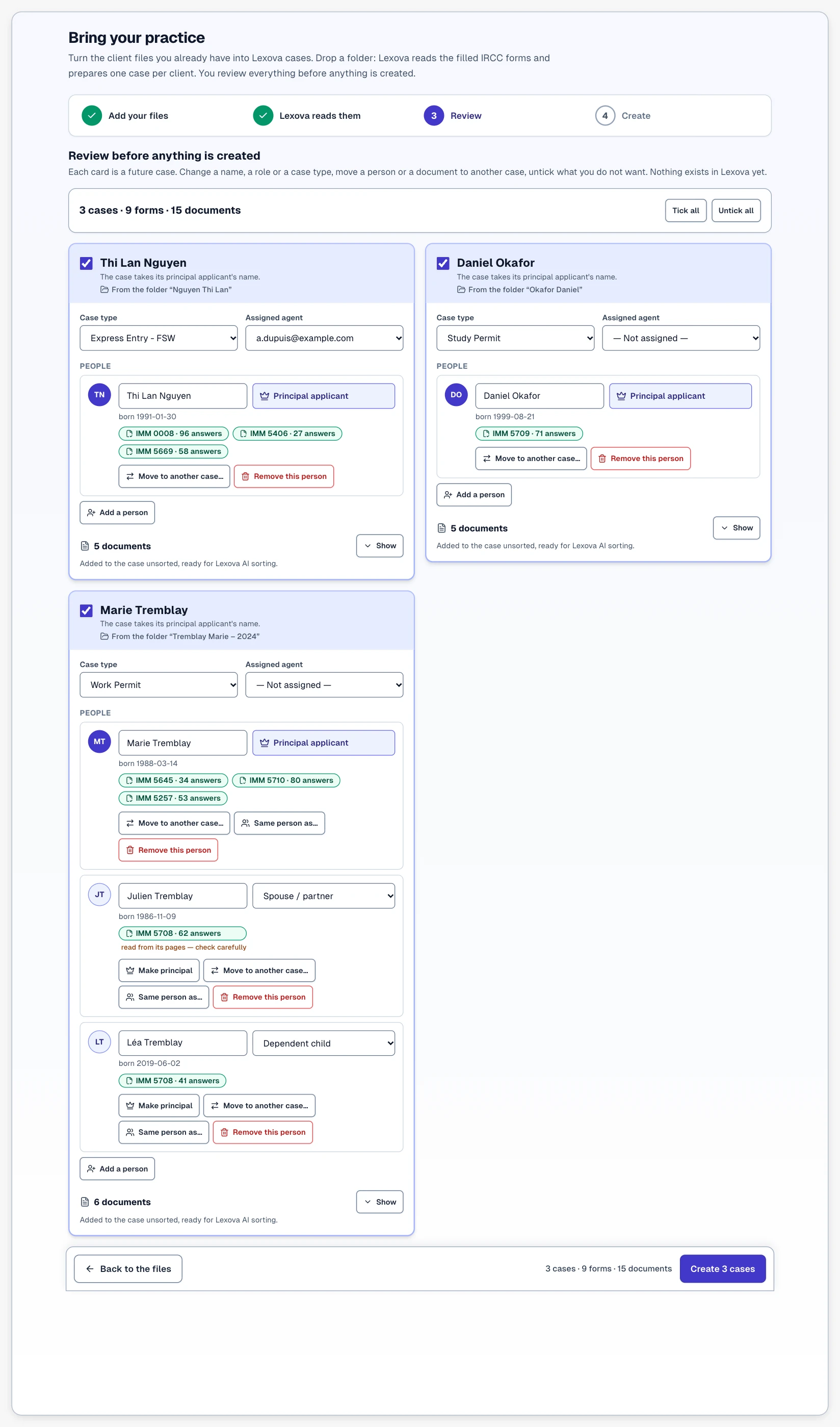Click Same person as for Léa Tremblay
The image size is (840, 1427).
(164, 1132)
